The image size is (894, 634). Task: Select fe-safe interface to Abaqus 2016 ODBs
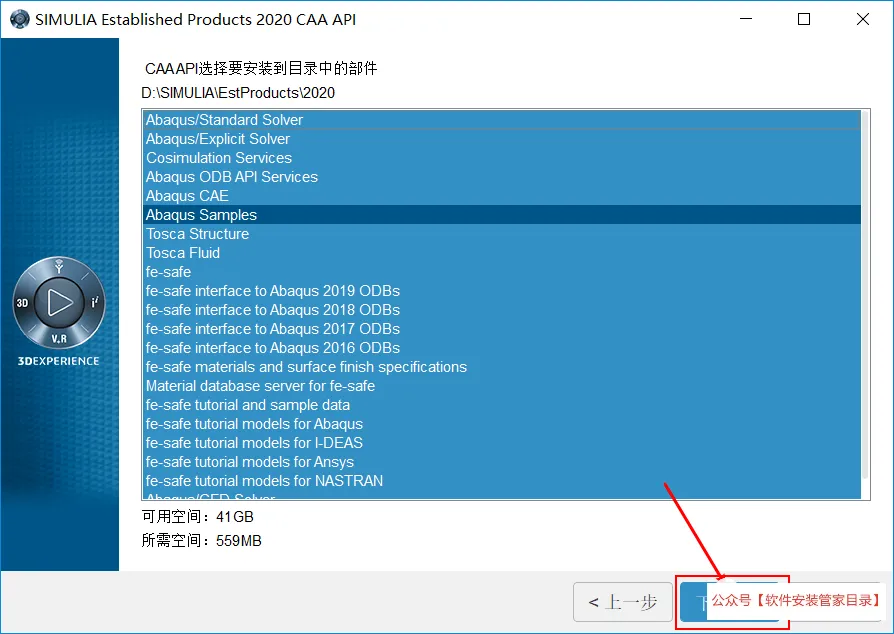click(x=502, y=348)
